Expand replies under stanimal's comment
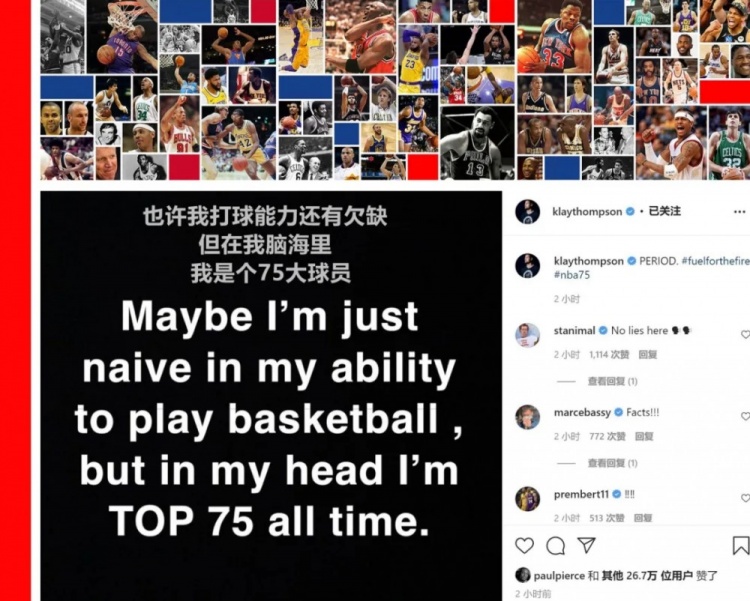The width and height of the screenshot is (750, 601). pyautogui.click(x=612, y=381)
